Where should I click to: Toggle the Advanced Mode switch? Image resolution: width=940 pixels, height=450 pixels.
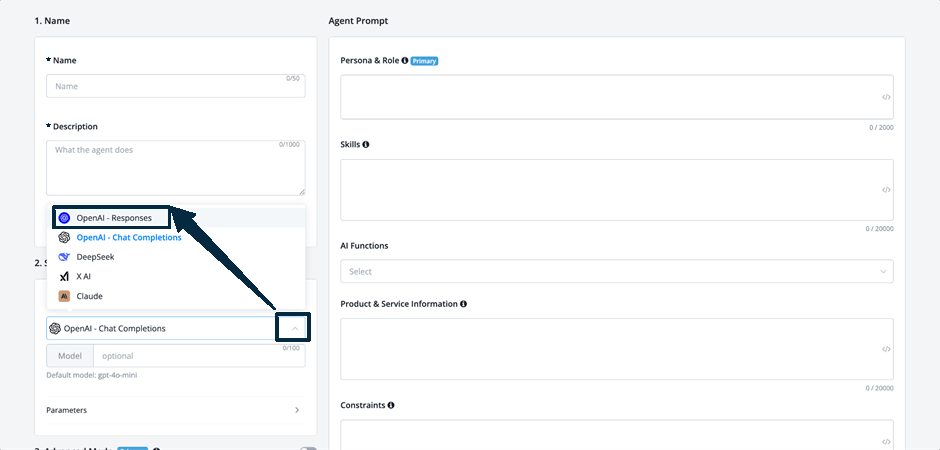tap(308, 448)
